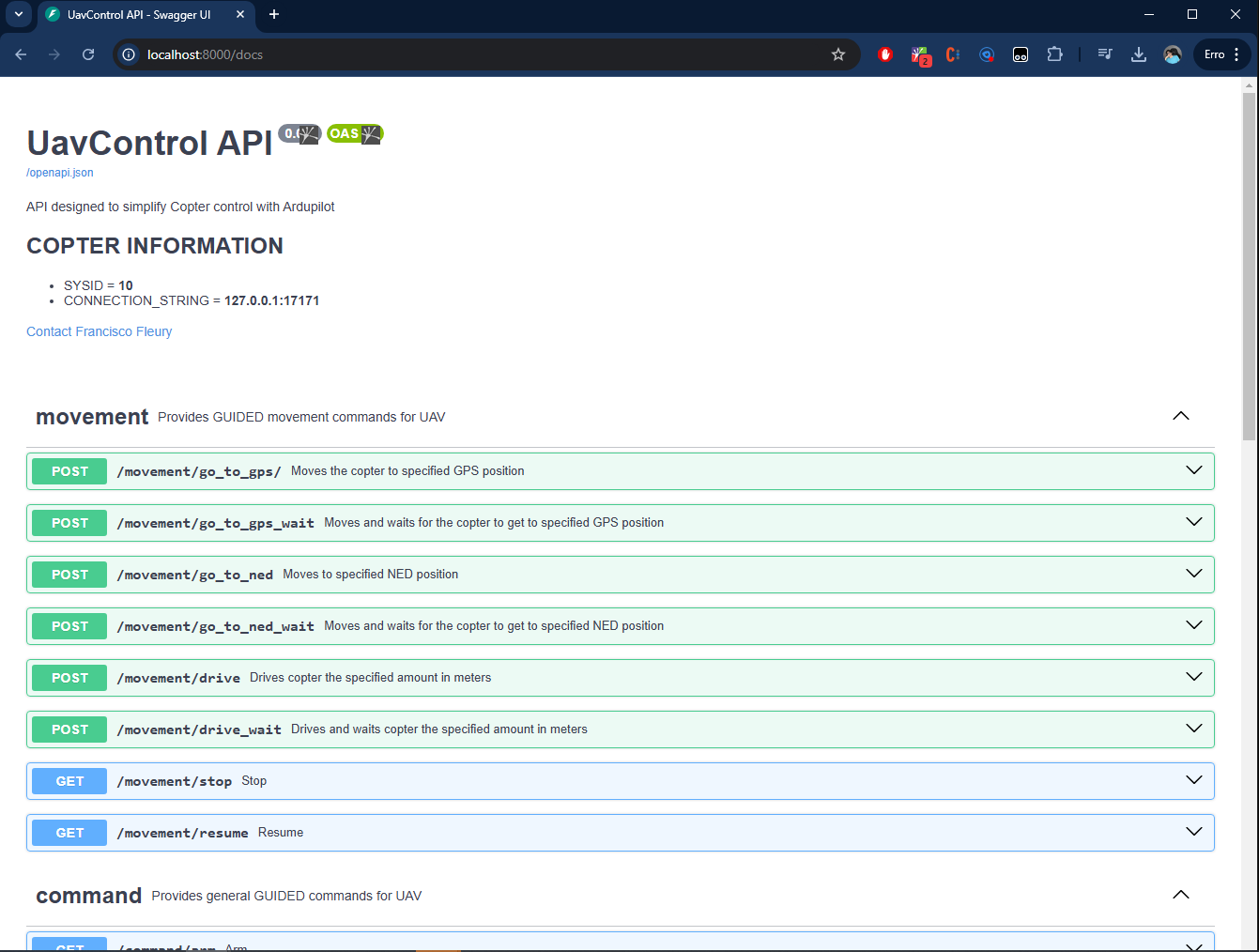Click POST badge for /movement/go_to_ned_wait
Image resolution: width=1259 pixels, height=952 pixels.
(x=69, y=626)
